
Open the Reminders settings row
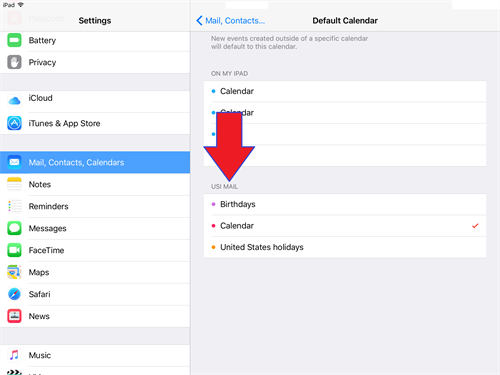(95, 206)
